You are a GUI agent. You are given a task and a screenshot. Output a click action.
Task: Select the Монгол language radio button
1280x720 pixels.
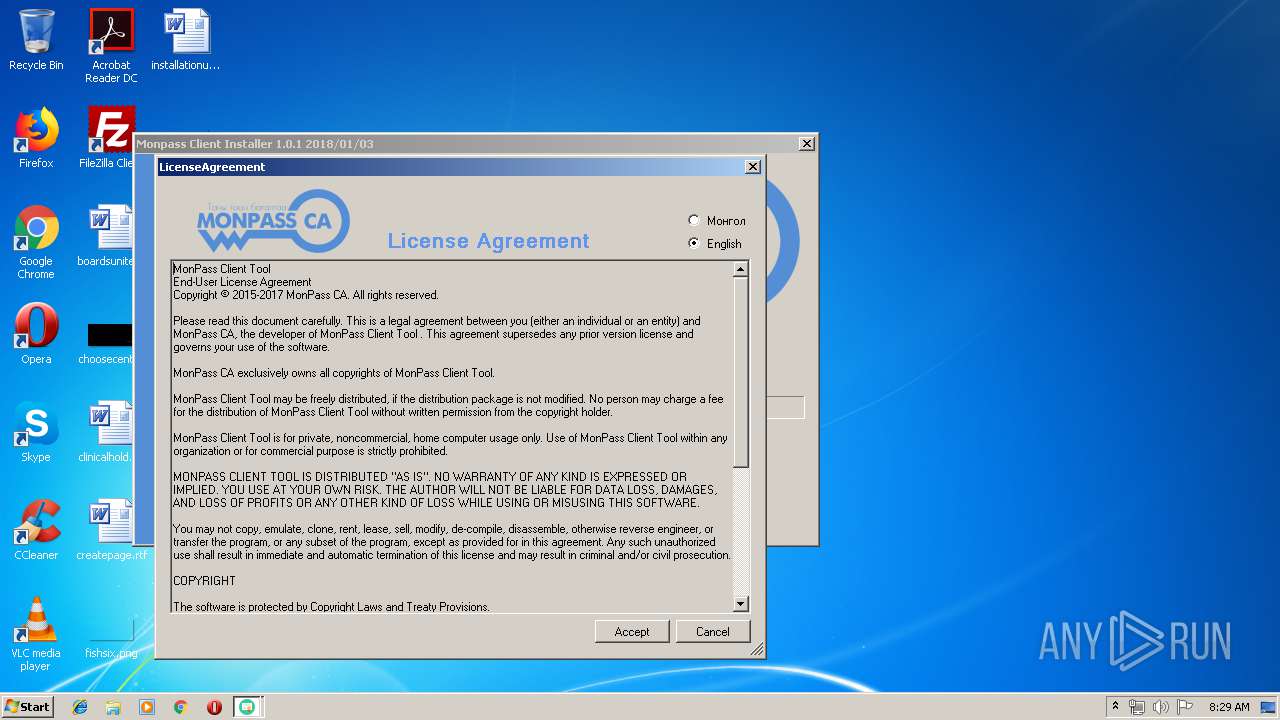tap(694, 220)
